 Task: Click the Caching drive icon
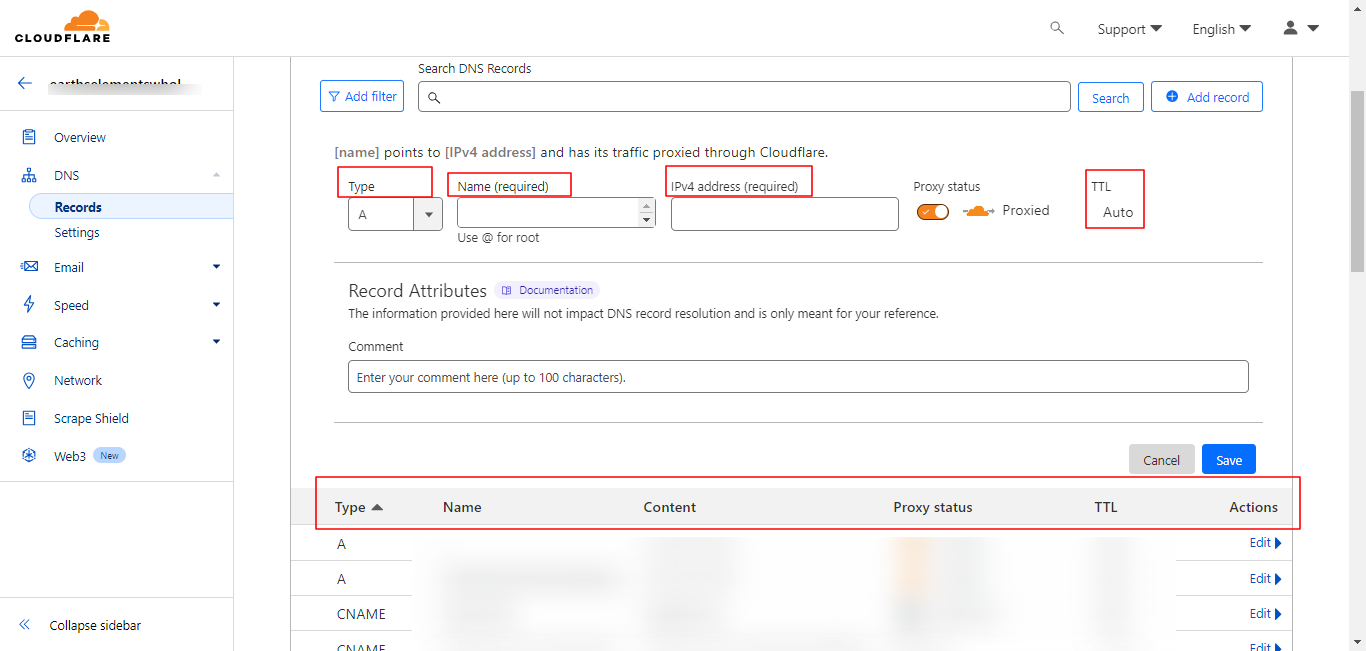point(30,342)
